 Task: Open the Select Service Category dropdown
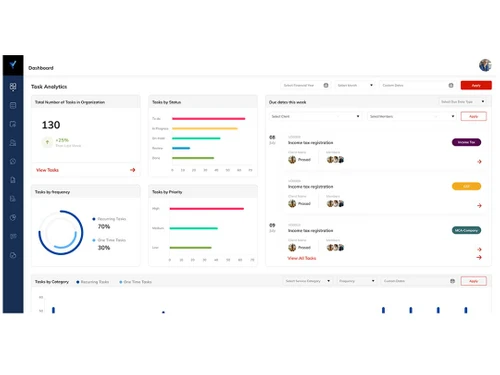pos(307,281)
